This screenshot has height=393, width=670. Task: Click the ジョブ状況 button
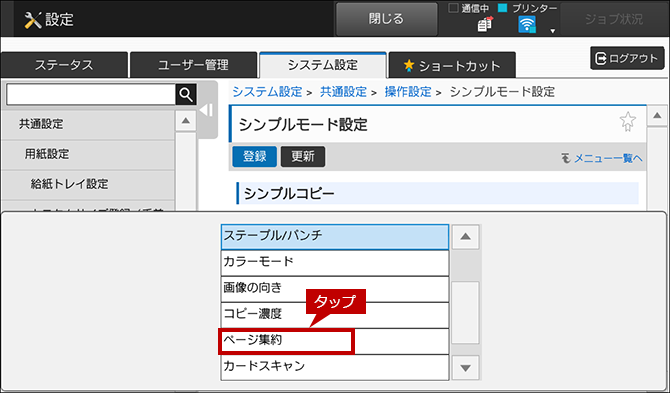coord(614,19)
